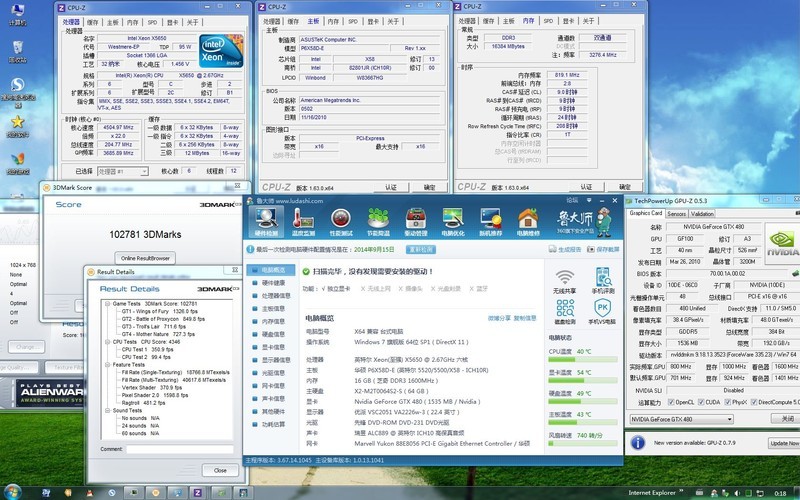
Task: Click the blue info icon in GPU-Z update bar
Action: [x=638, y=442]
